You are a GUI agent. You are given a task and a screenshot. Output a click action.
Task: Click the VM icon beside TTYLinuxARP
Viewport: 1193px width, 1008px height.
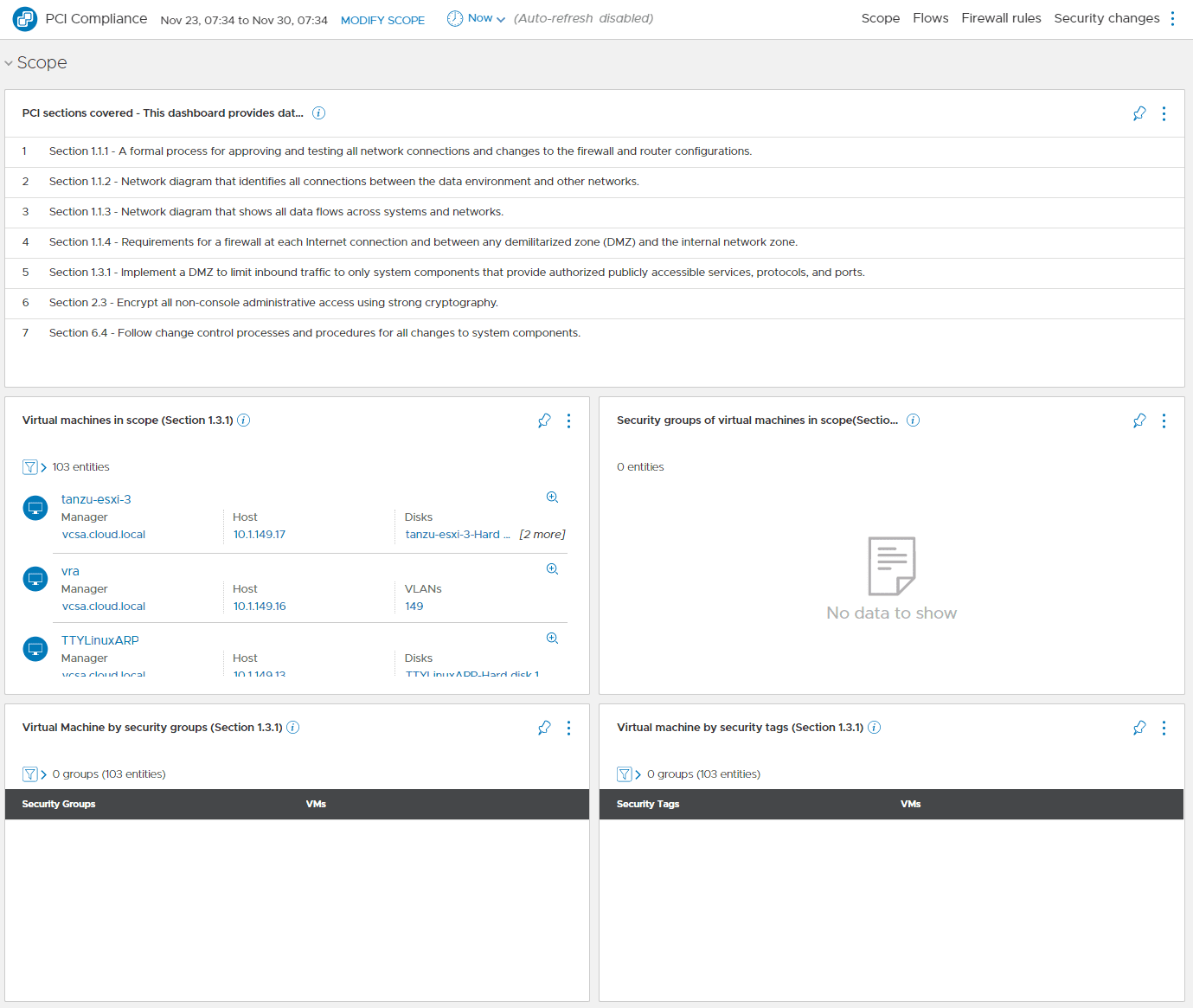35,649
